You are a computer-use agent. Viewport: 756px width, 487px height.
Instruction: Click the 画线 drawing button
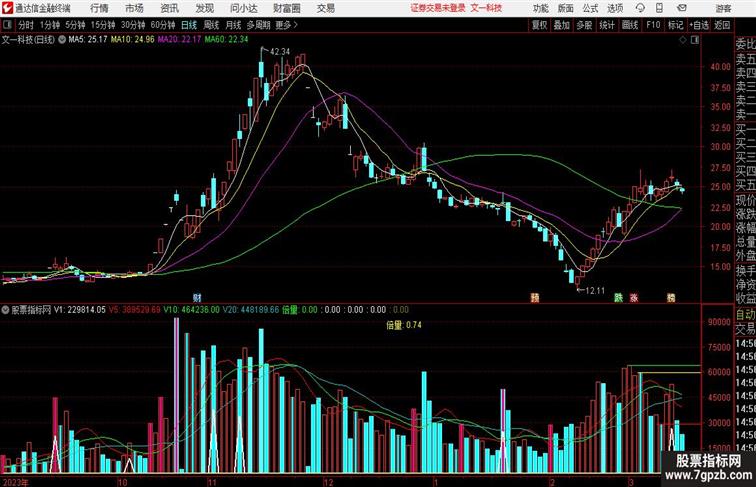click(x=630, y=25)
